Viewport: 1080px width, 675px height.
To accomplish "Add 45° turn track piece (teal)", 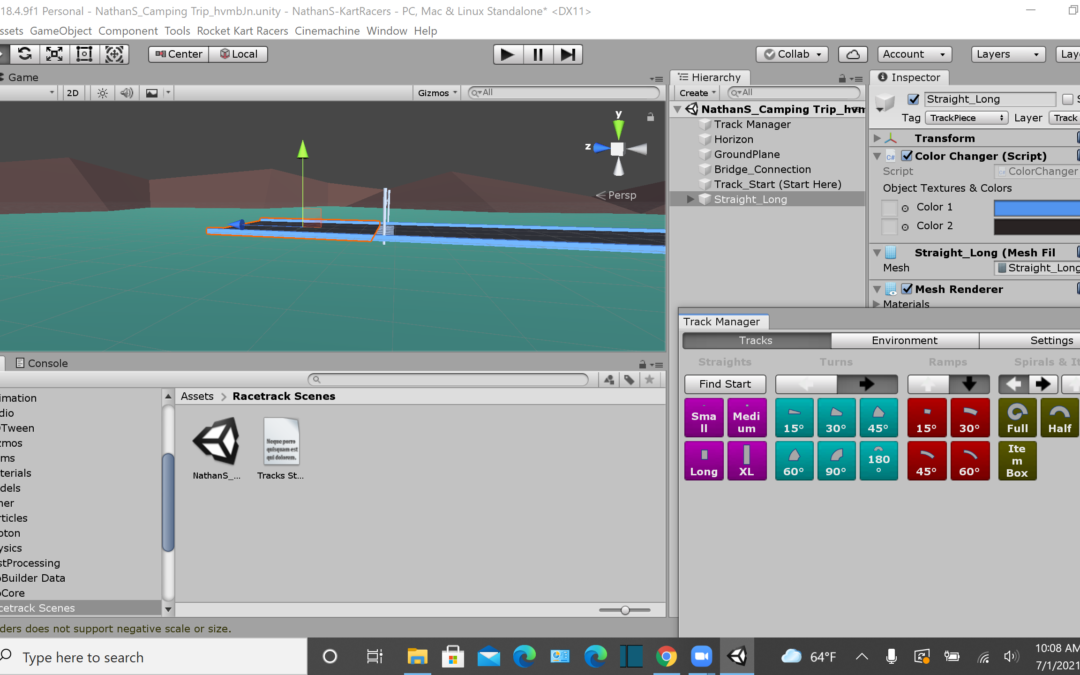I will [x=878, y=417].
